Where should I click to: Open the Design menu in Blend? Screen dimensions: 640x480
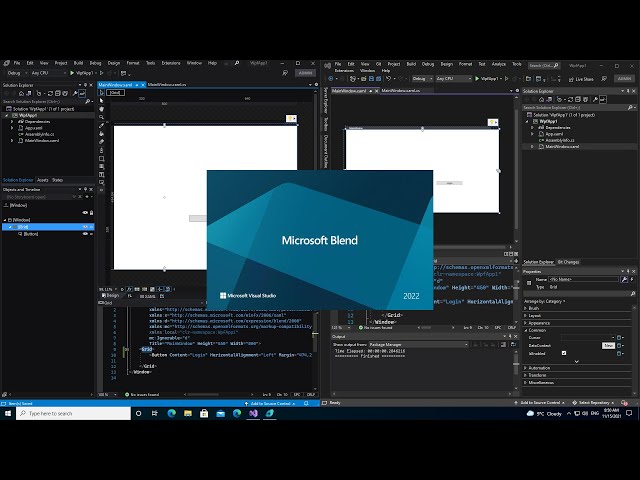(114, 63)
